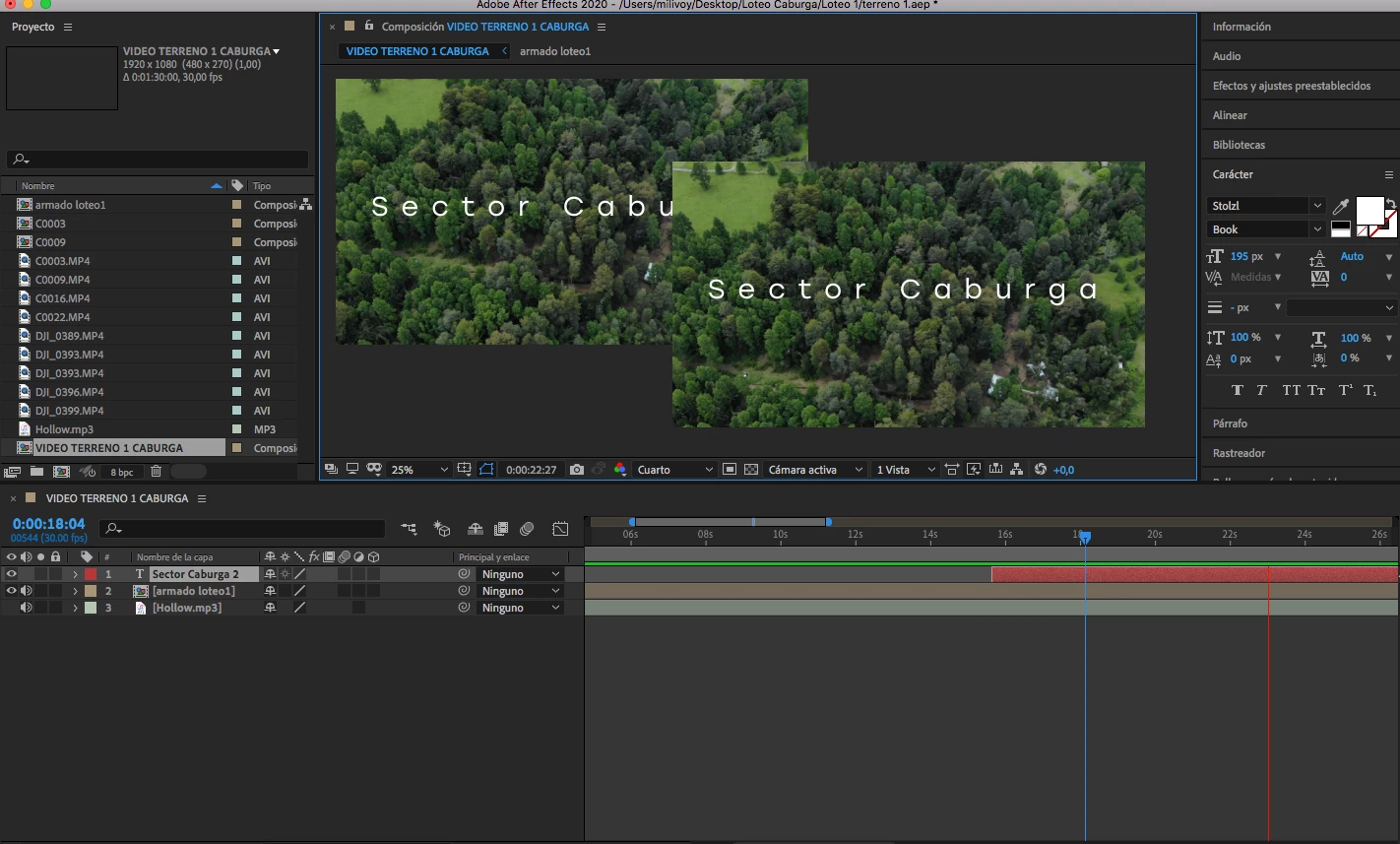
Task: Toggle solo box for Sector Caburga 2 layer
Action: pyautogui.click(x=40, y=574)
